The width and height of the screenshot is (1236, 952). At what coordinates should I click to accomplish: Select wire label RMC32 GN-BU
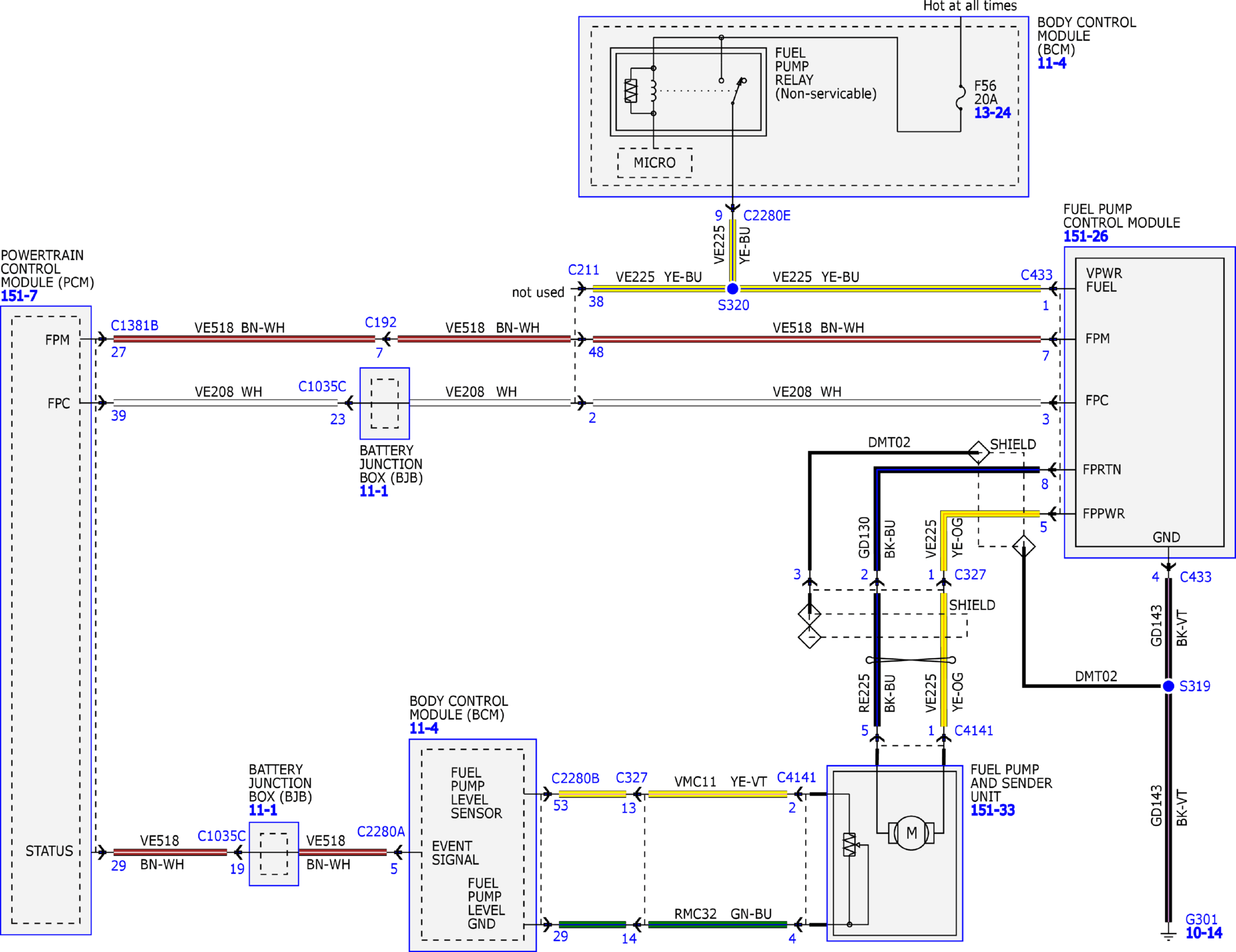coord(722,914)
